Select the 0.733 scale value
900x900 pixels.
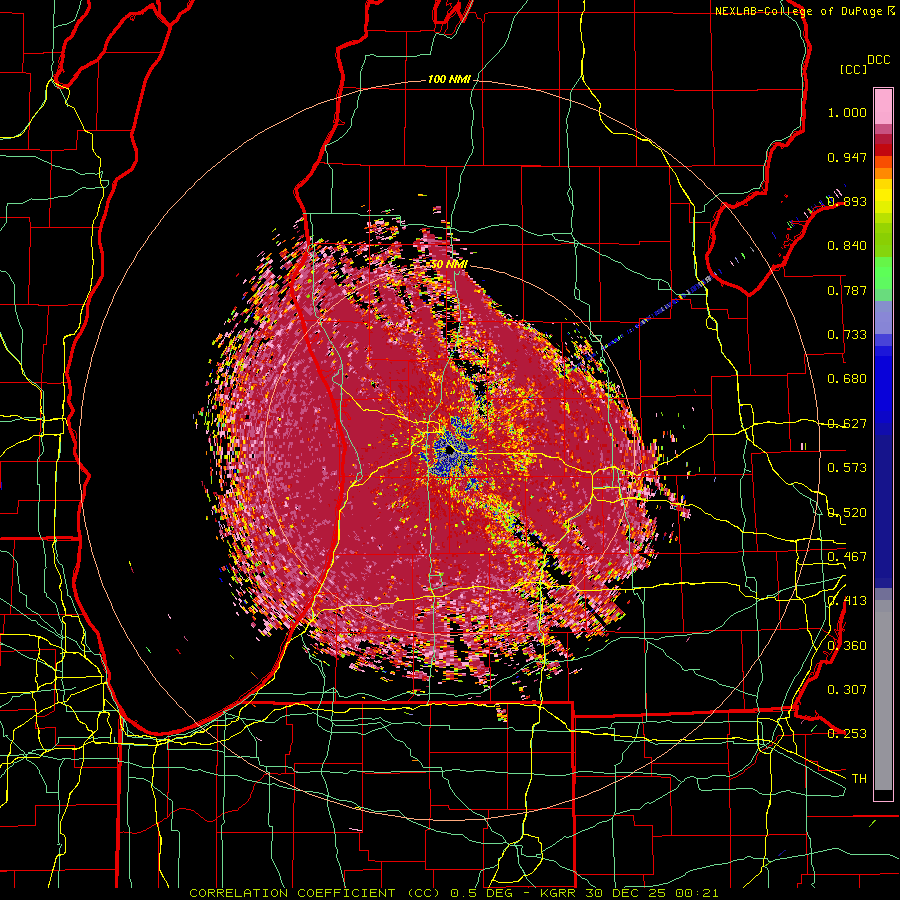(x=847, y=335)
